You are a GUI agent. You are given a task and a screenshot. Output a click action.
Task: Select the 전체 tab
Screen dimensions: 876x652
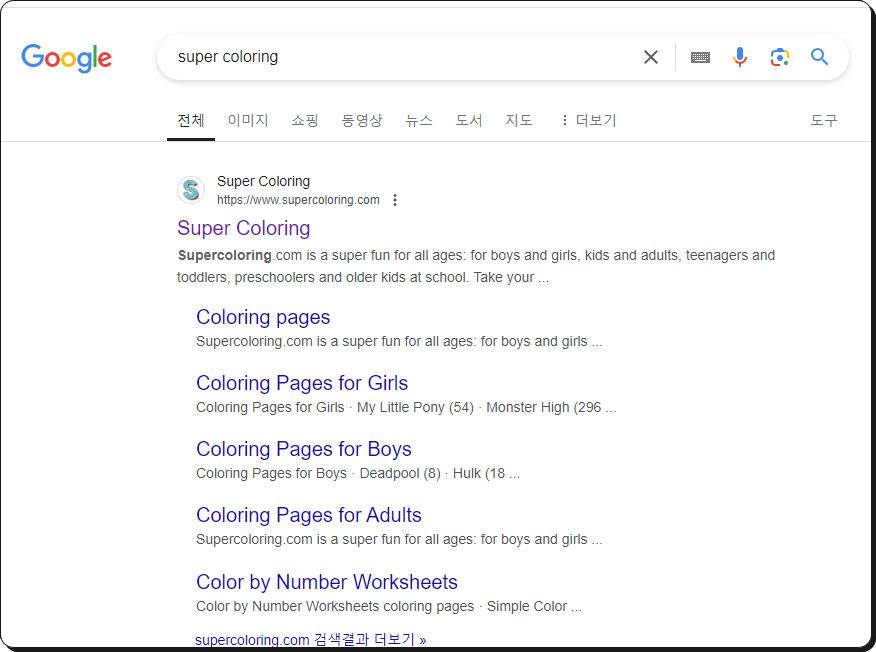(191, 120)
